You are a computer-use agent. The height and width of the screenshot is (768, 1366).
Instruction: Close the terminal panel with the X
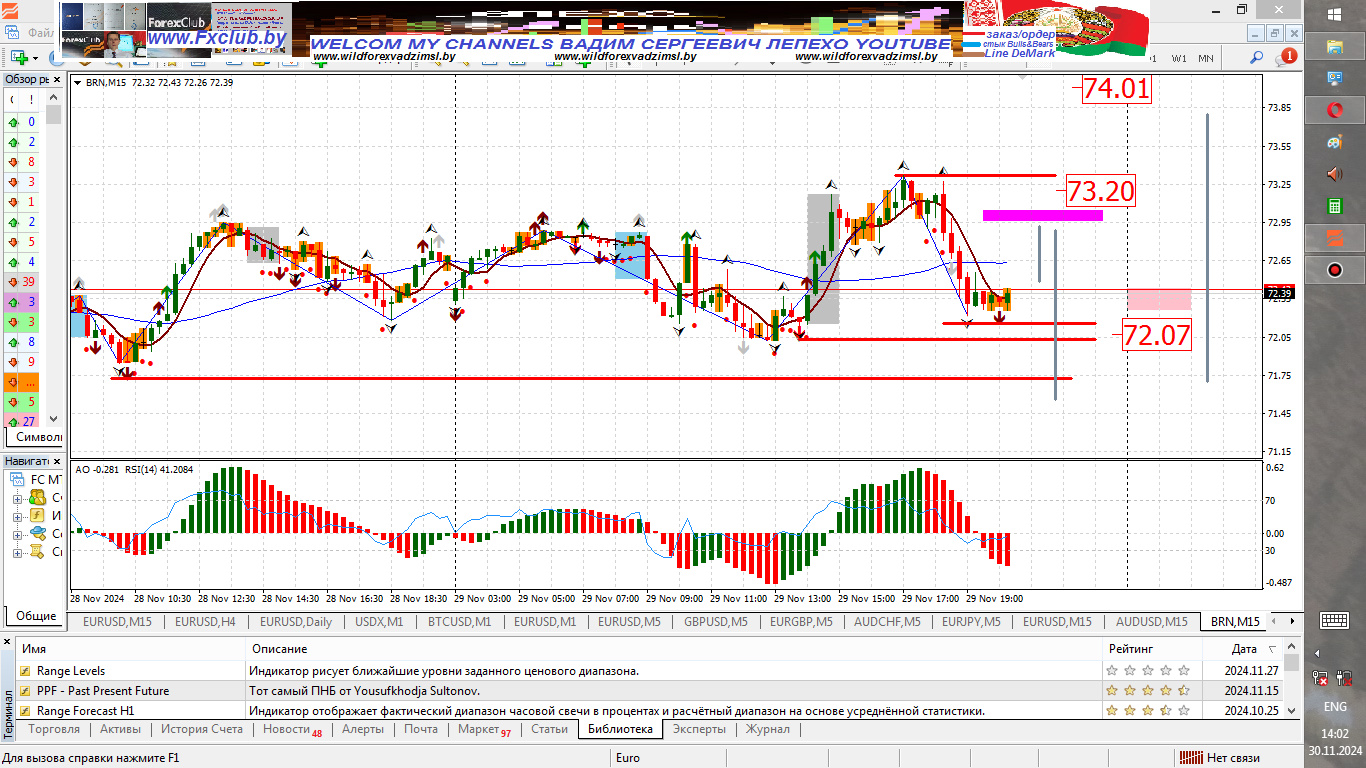point(8,641)
